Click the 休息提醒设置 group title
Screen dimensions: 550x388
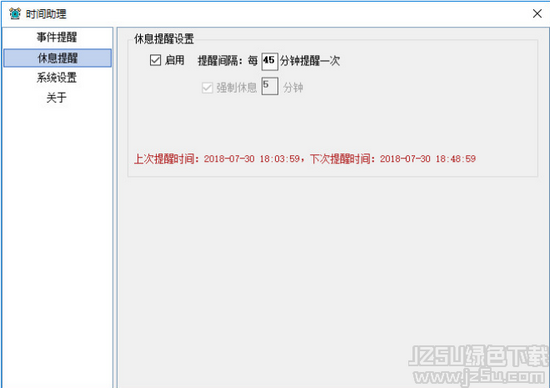pyautogui.click(x=164, y=39)
